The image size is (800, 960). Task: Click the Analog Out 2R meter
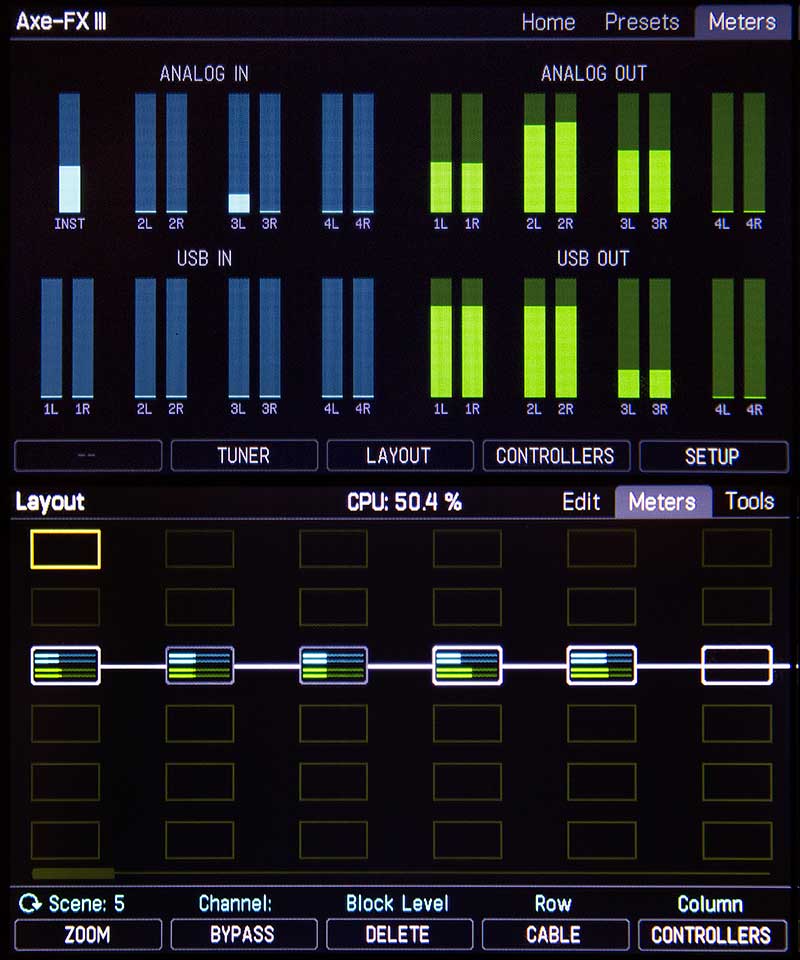click(x=566, y=153)
